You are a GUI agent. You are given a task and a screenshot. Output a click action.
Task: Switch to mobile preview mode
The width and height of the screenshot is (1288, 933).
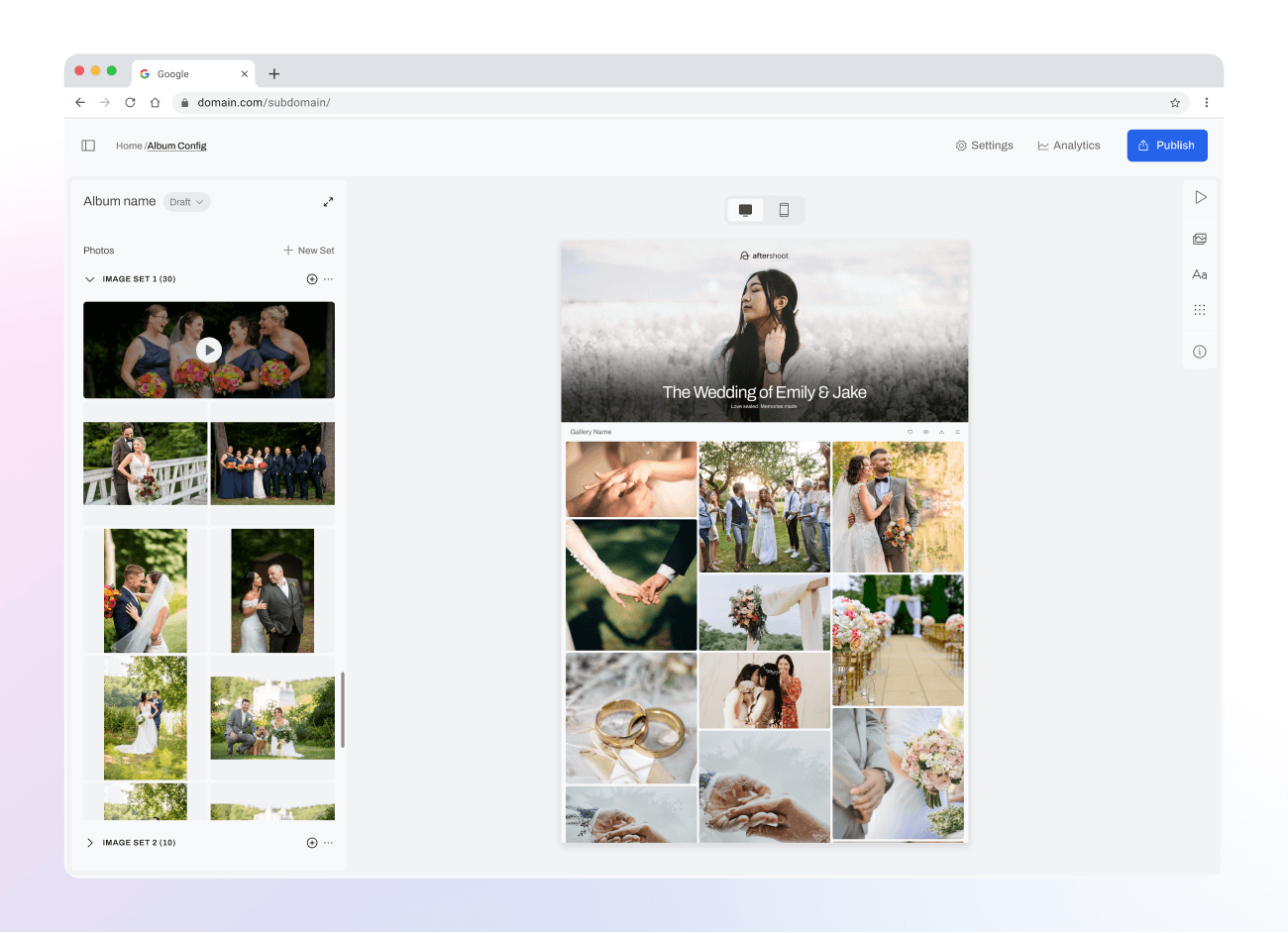pos(784,210)
